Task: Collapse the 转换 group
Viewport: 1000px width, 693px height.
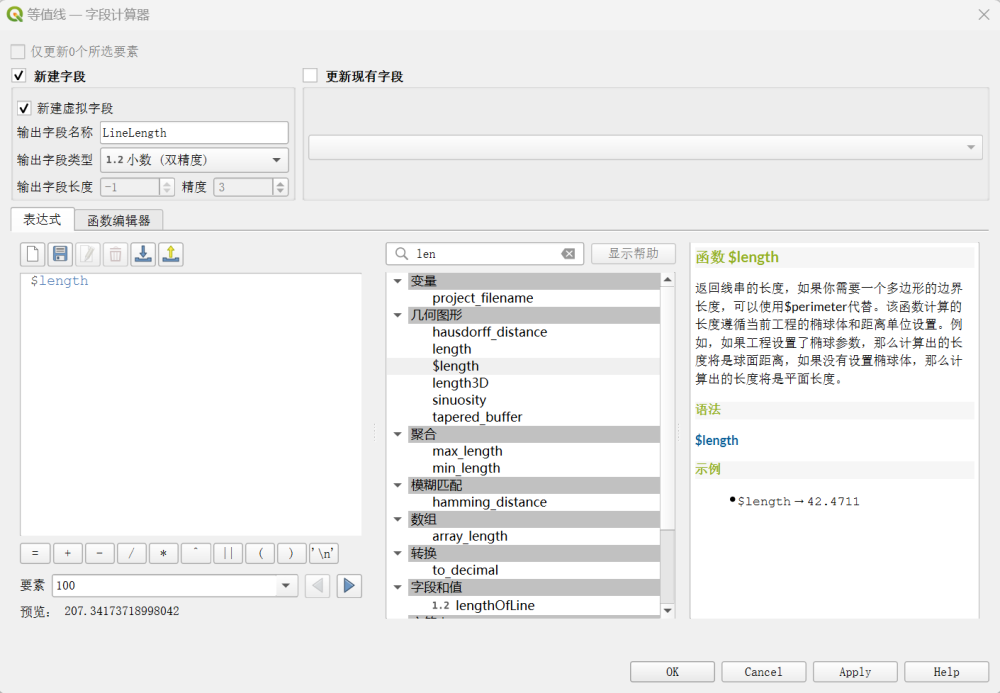Action: tap(397, 553)
